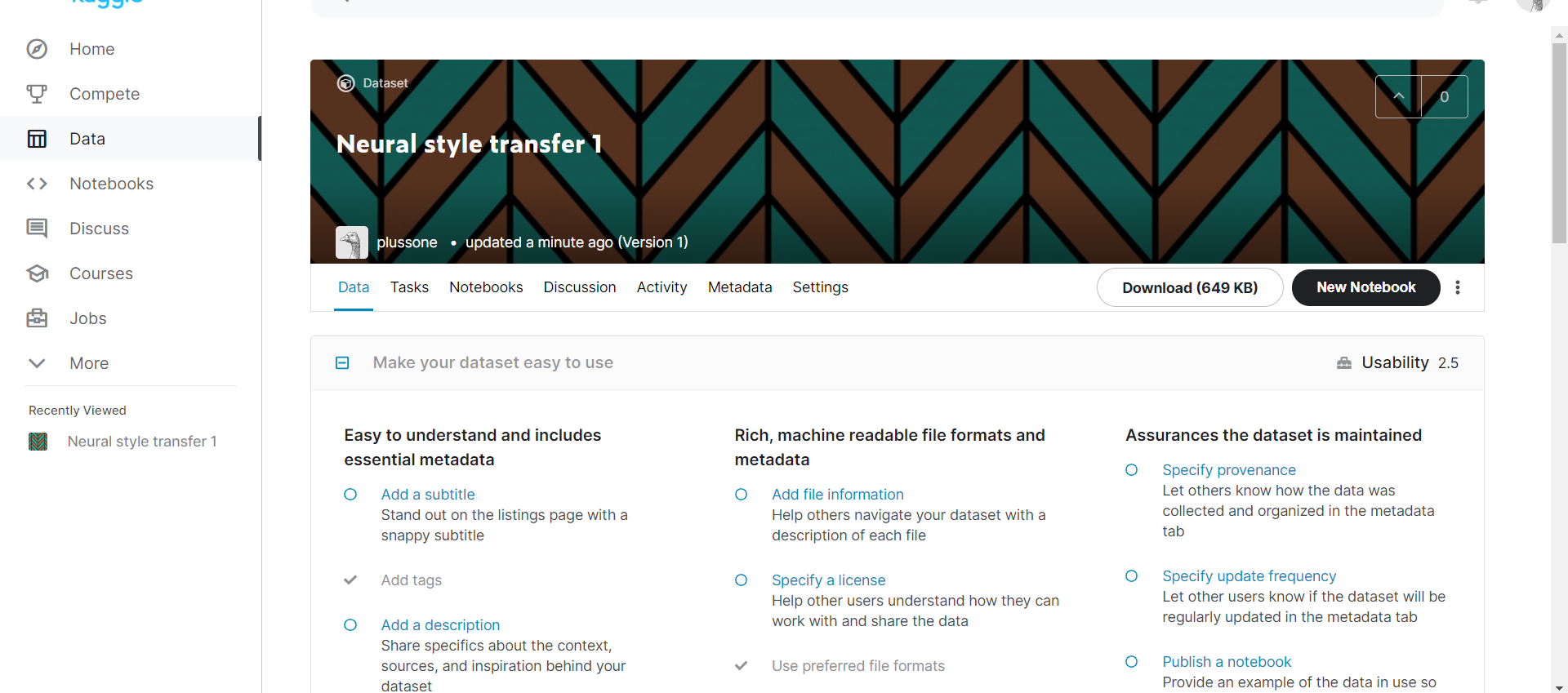Click the Discuss comment icon

[37, 229]
